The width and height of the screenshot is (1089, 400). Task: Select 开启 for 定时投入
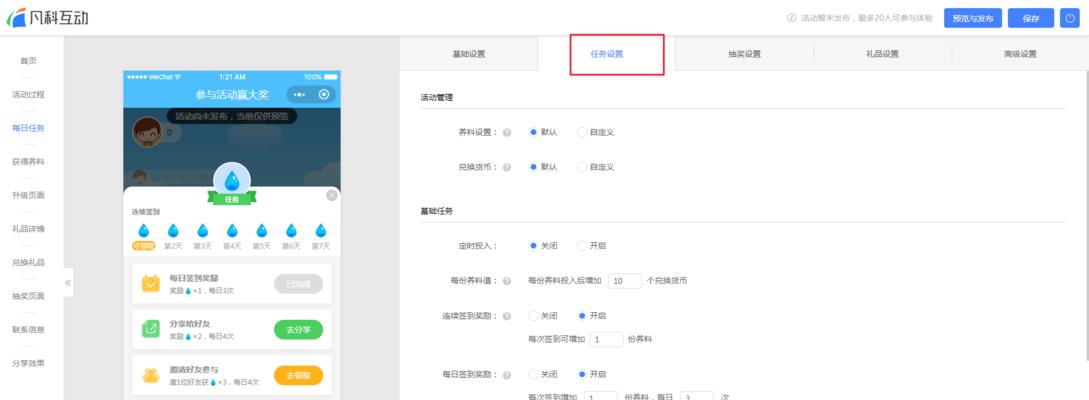(x=582, y=246)
